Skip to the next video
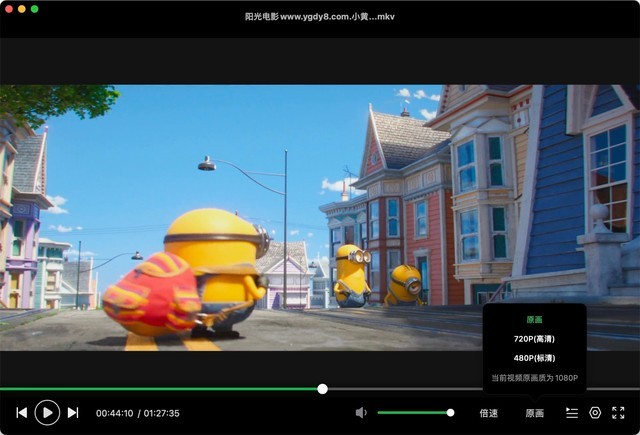 [73, 413]
